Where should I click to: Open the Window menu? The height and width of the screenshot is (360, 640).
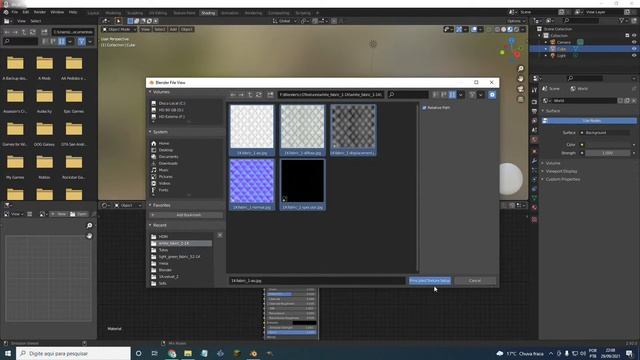pos(57,12)
